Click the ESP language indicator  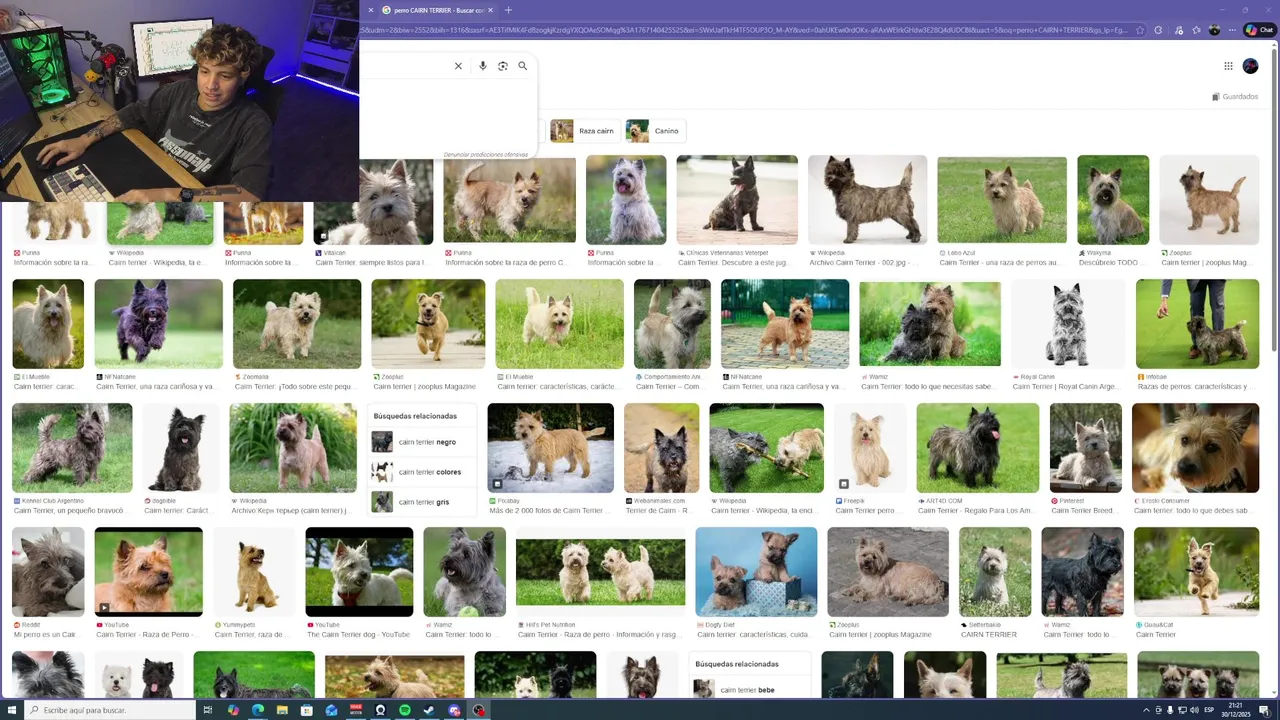[x=1209, y=710]
